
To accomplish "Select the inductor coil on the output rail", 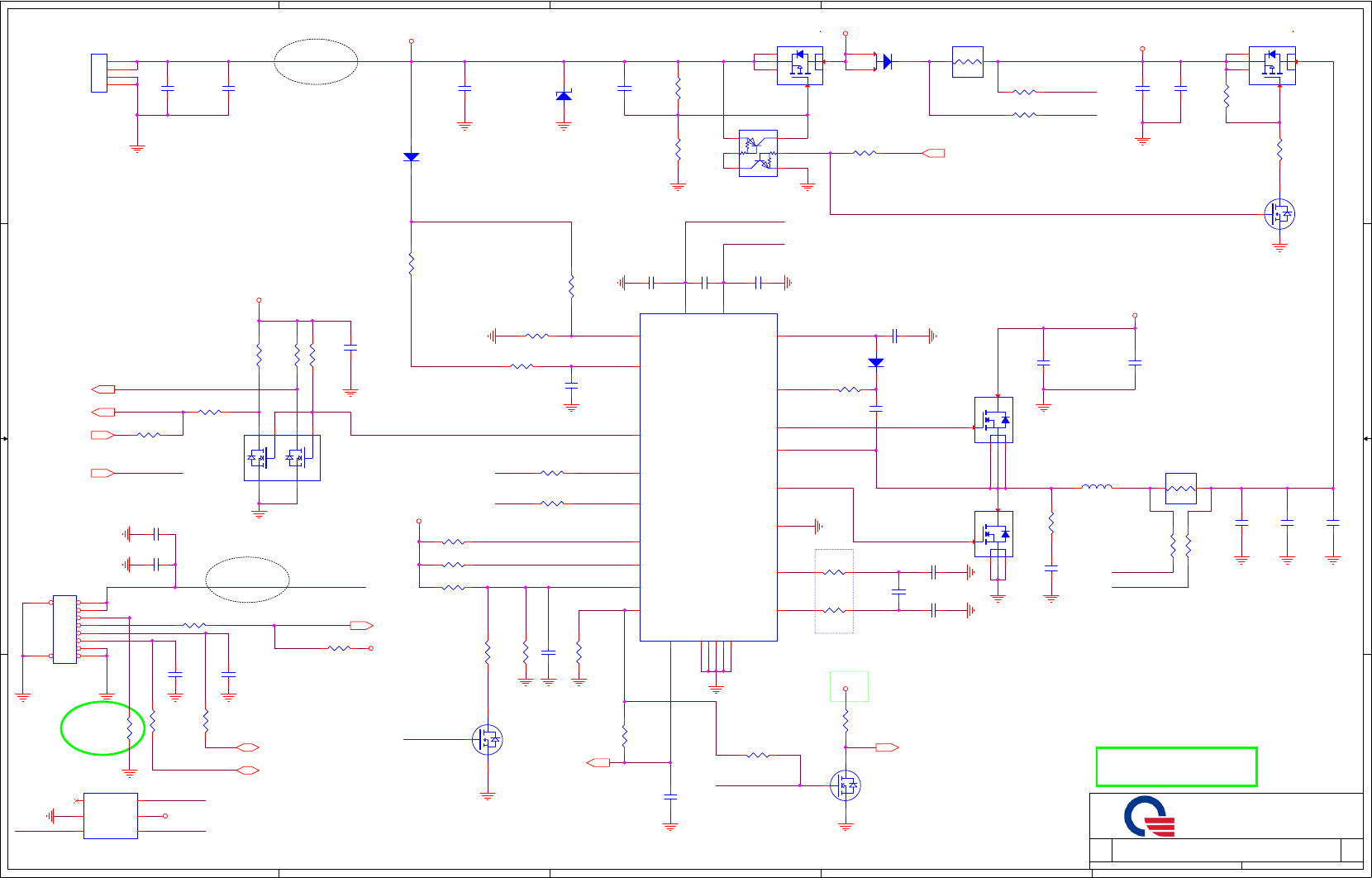I will (1097, 487).
